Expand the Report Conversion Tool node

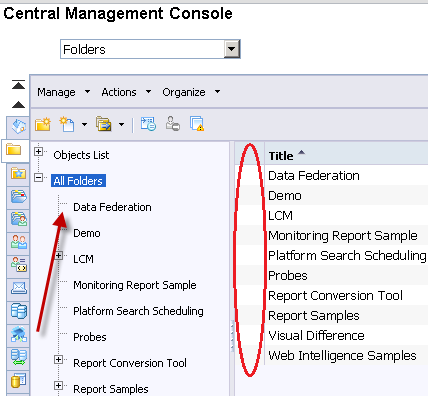coord(59,360)
